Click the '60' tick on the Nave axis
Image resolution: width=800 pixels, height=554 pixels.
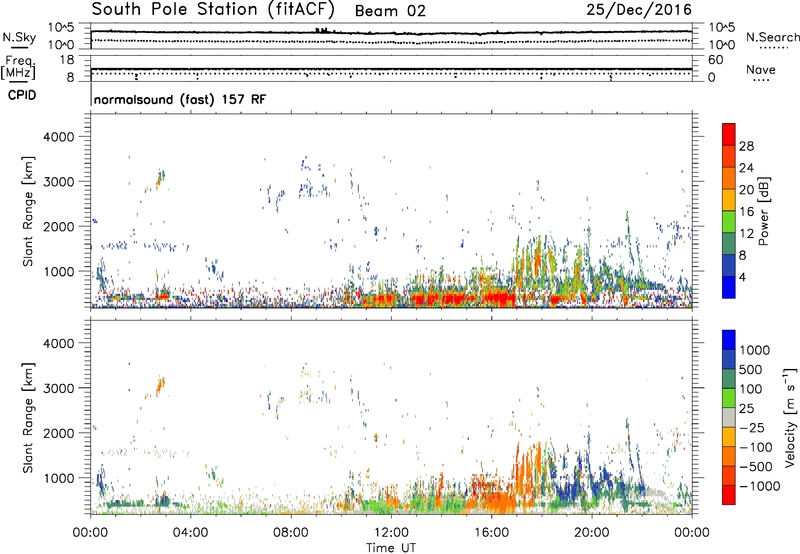(x=715, y=60)
